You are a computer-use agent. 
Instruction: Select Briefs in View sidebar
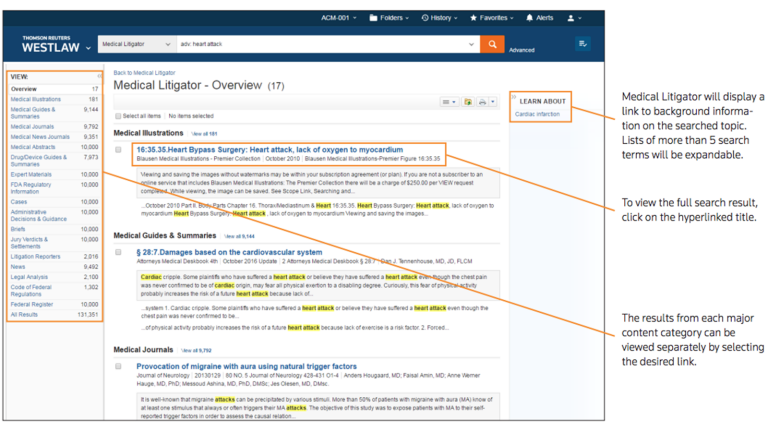18,230
